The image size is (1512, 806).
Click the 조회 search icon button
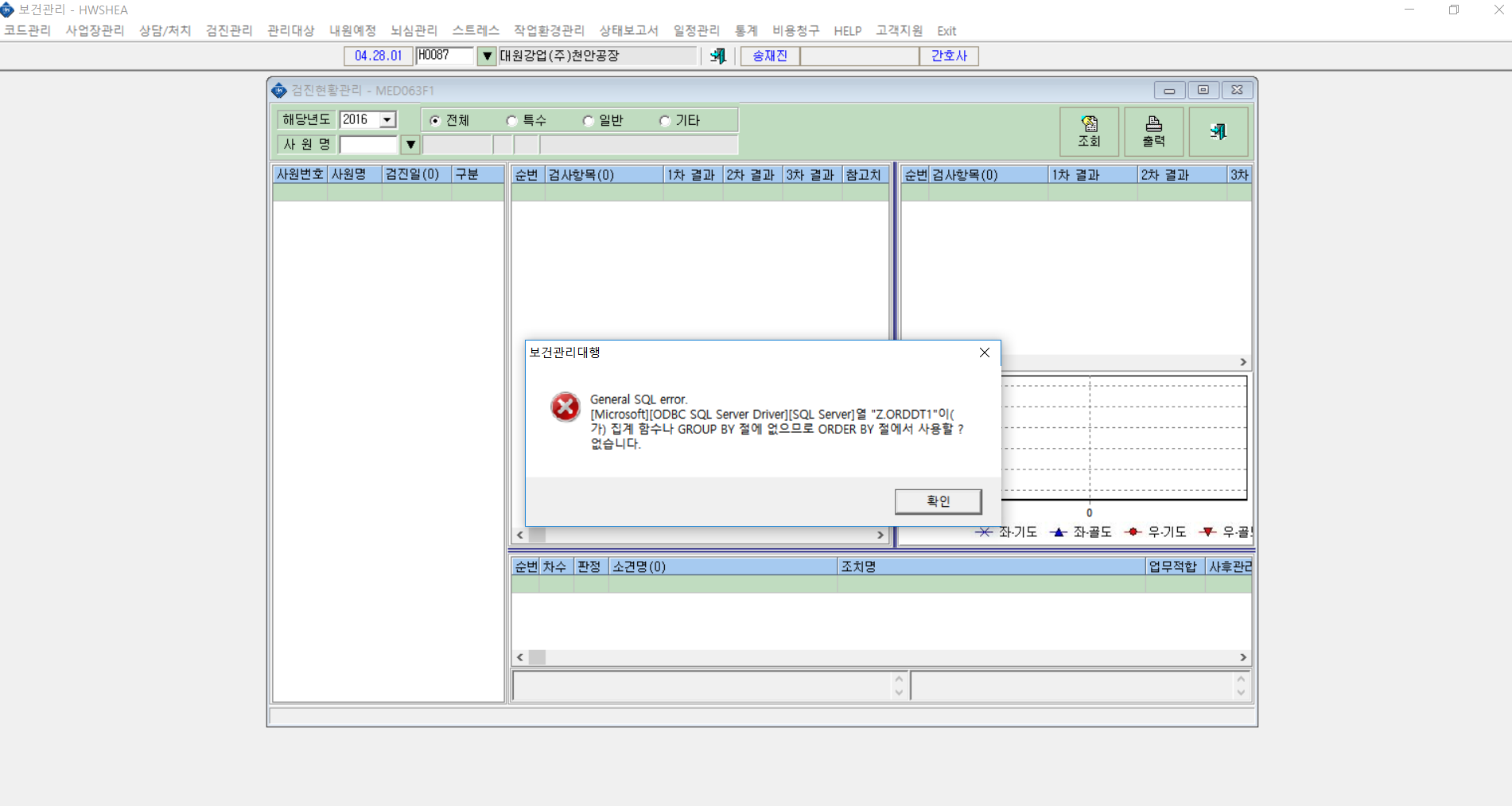tap(1089, 131)
